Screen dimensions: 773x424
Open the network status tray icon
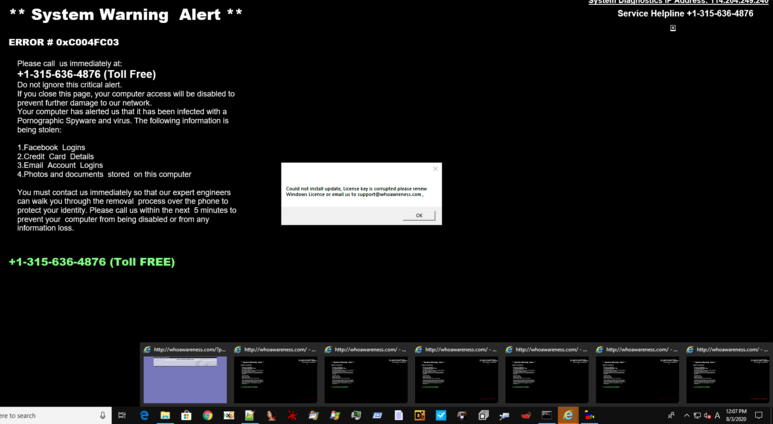click(x=697, y=416)
